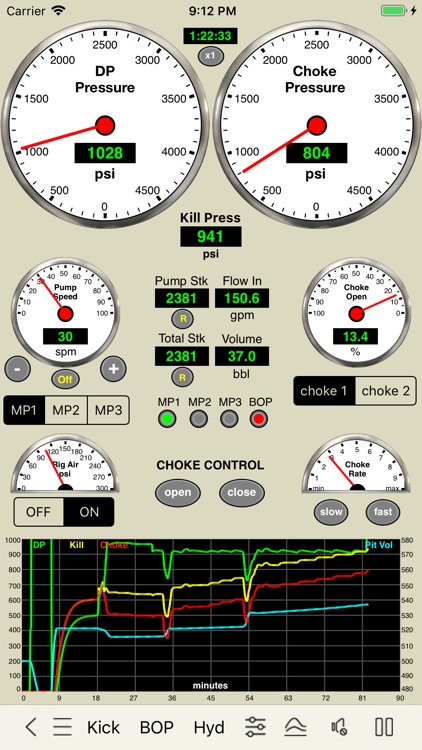Viewport: 422px width, 750px height.
Task: Tap the 13.4 percent choke readout
Action: [355, 336]
